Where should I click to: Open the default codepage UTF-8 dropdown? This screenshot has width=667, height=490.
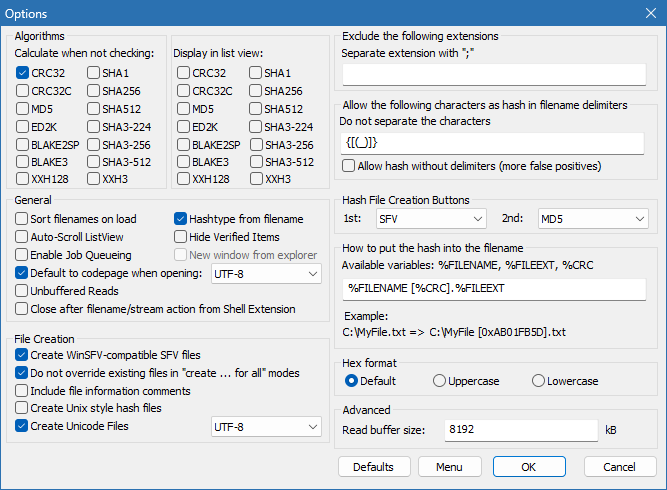267,273
